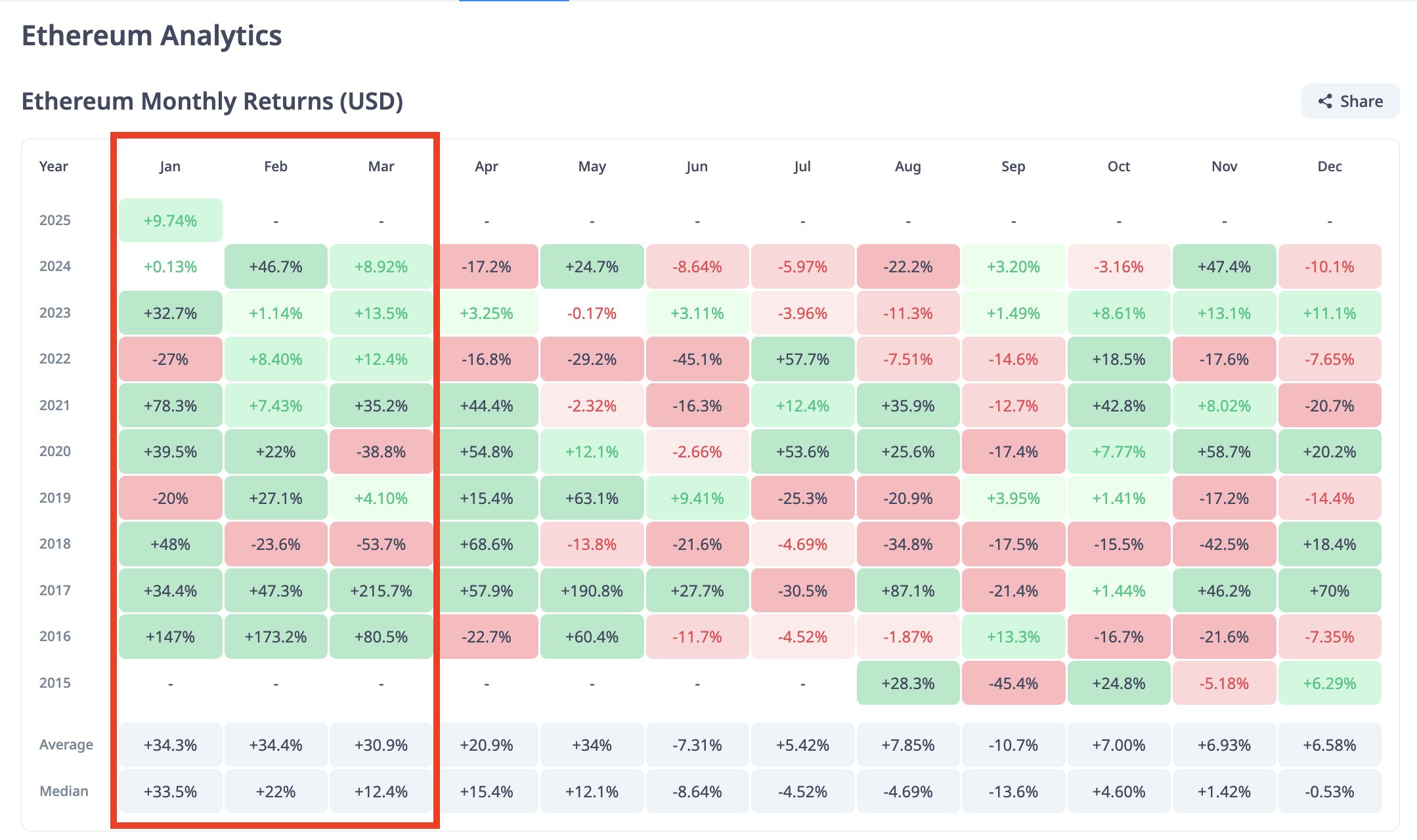Click the +58.7% November 2020 cell
Viewport: 1417px width, 840px height.
(x=1224, y=451)
